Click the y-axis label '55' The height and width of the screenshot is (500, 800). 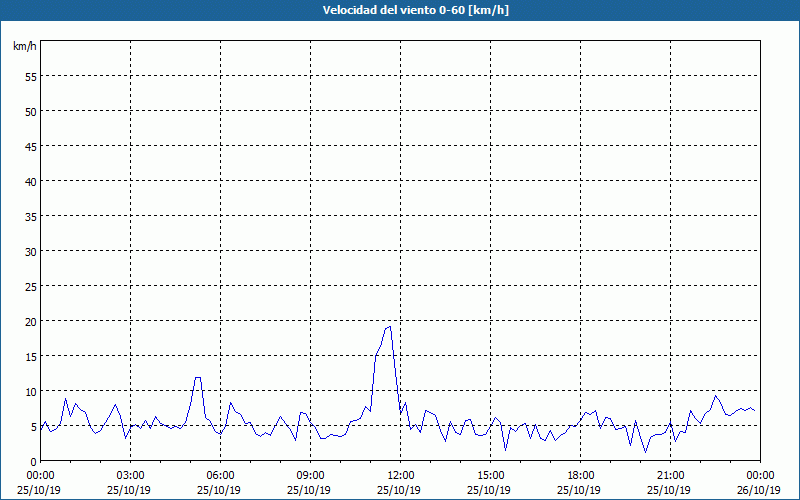point(31,76)
